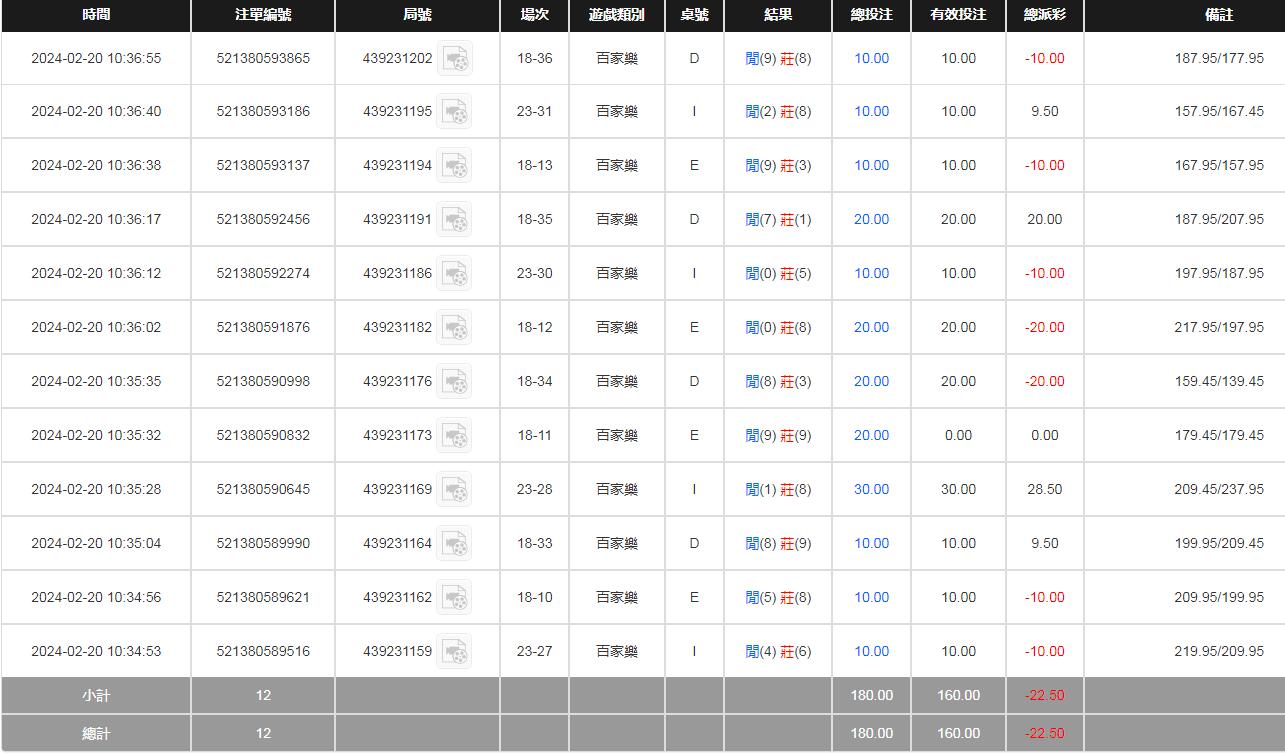Open video replay for round 439231169
1285x755 pixels.
(455, 490)
